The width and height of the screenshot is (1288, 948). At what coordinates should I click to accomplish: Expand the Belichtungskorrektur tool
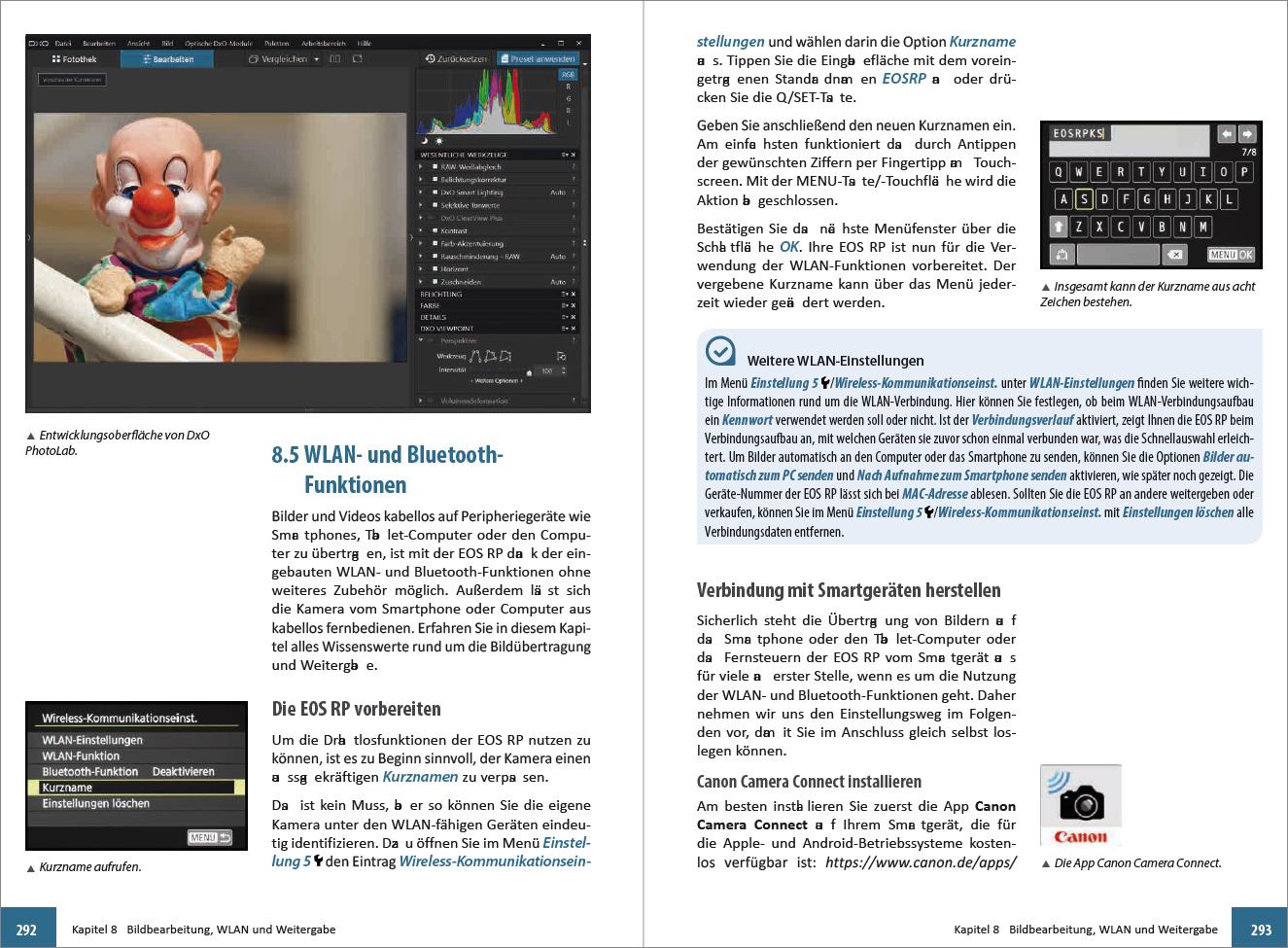click(421, 180)
